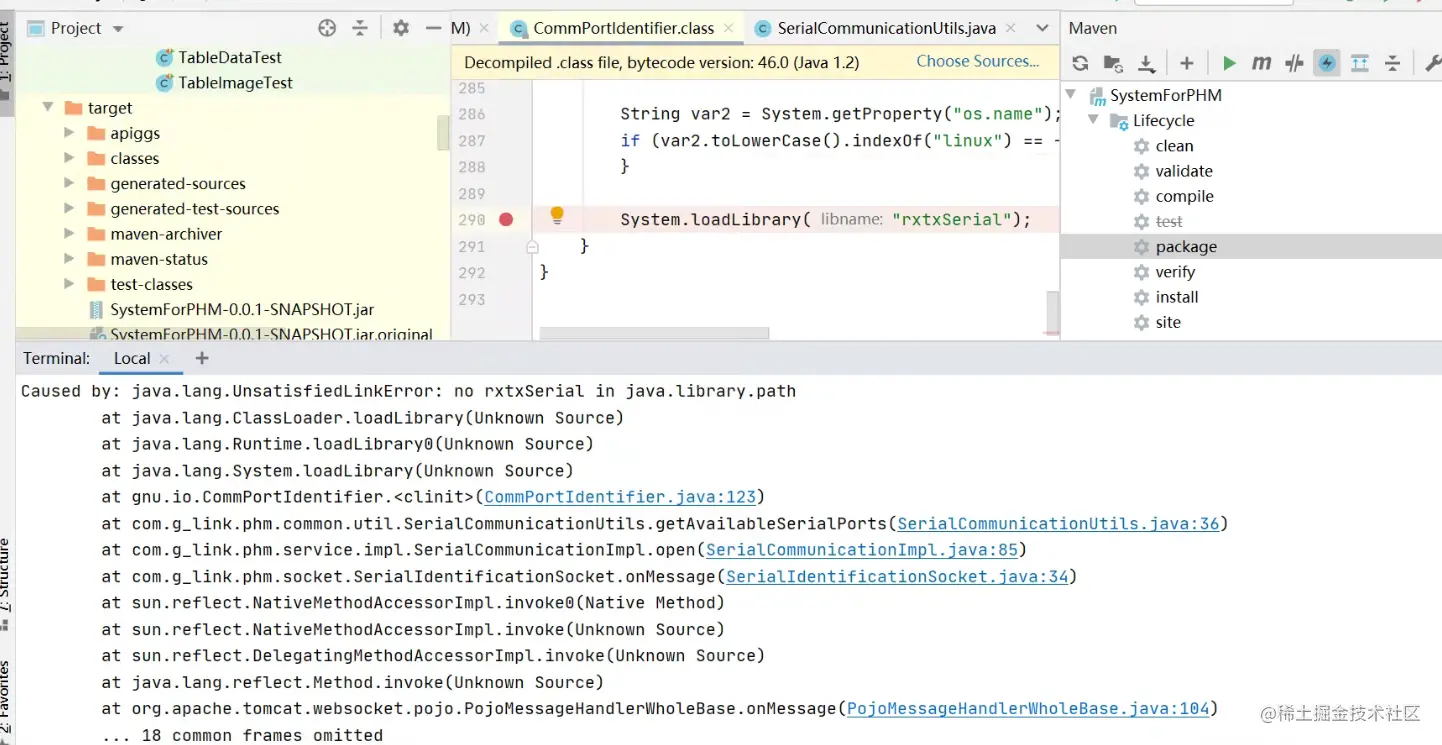
Task: Select the install lifecycle goal
Action: pos(1177,297)
